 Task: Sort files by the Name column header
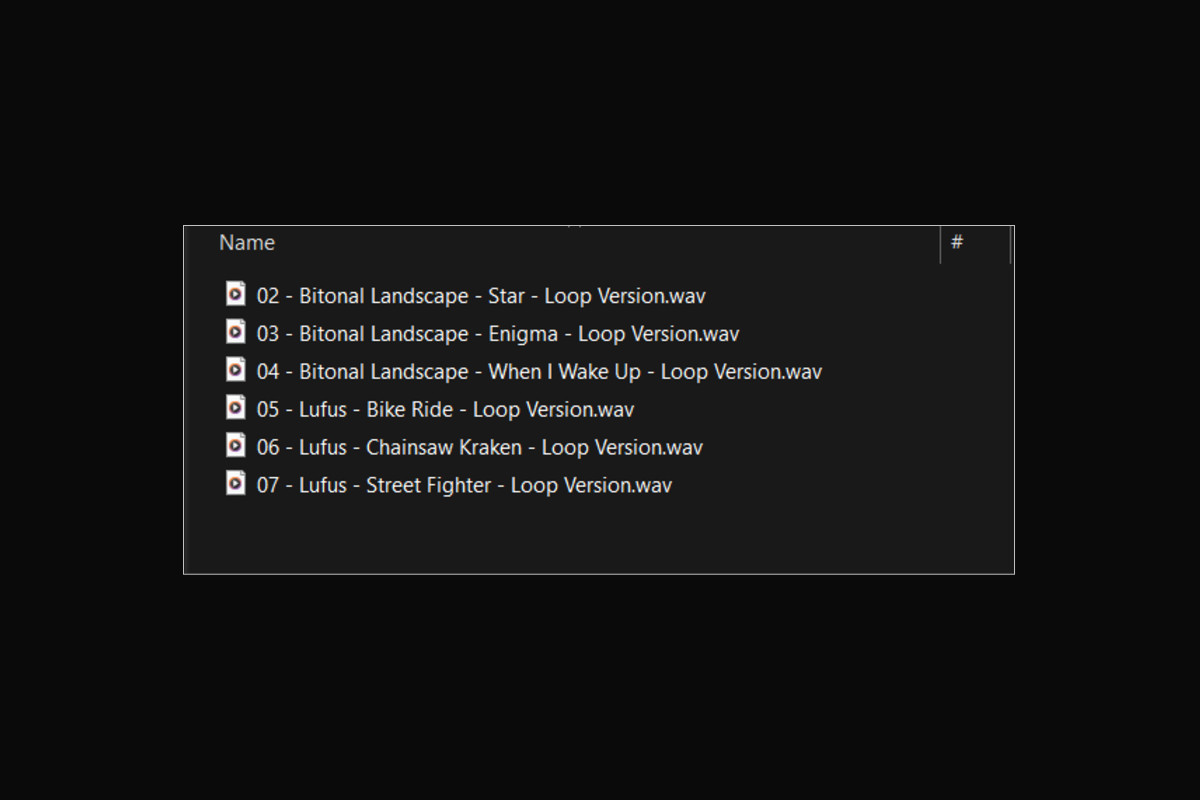[x=247, y=243]
